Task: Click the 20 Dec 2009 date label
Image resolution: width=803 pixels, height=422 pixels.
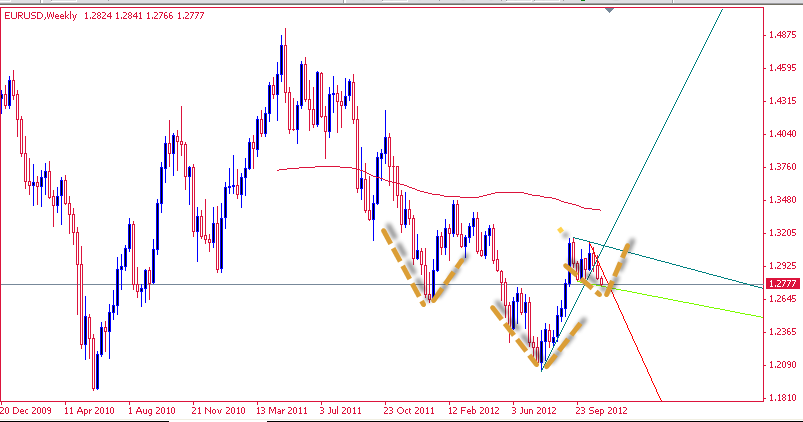Action: coord(26,410)
